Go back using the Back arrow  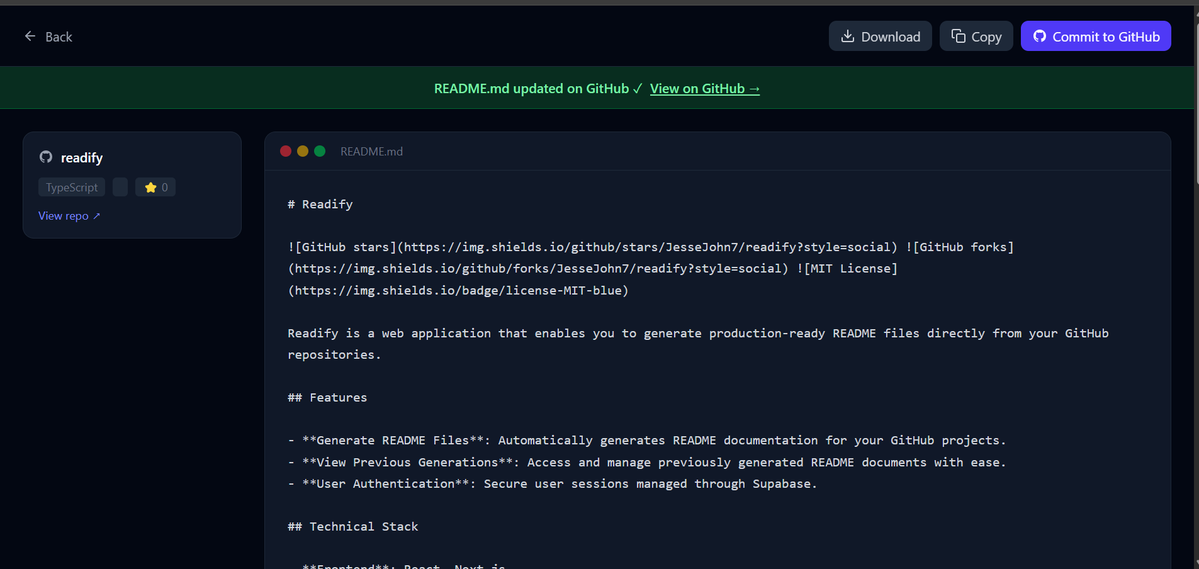click(48, 37)
